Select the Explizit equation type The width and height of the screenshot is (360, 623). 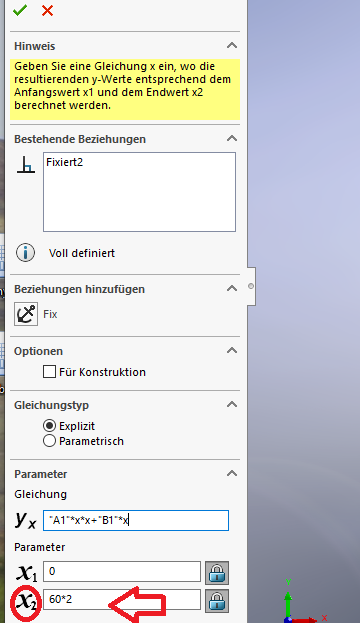(49, 426)
